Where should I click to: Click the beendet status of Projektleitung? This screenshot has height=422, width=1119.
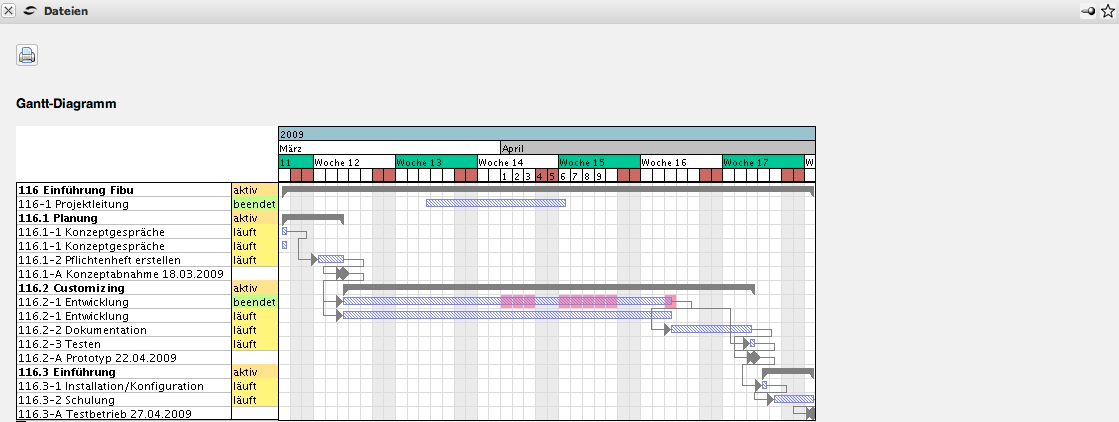254,204
